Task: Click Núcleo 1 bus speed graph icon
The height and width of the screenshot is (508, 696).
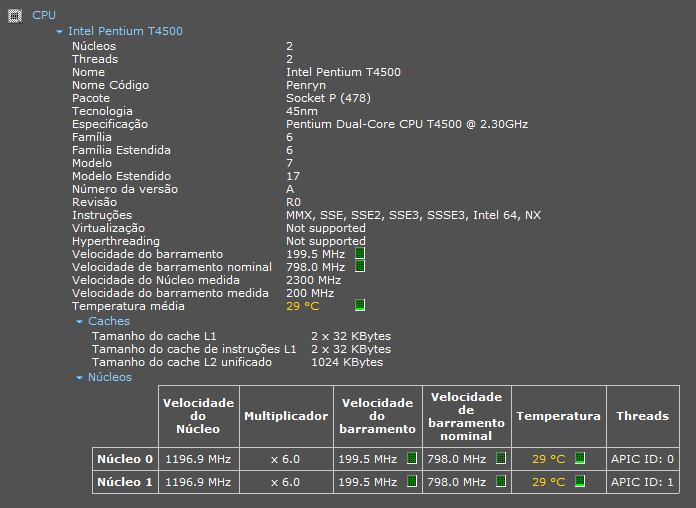Action: click(x=412, y=481)
